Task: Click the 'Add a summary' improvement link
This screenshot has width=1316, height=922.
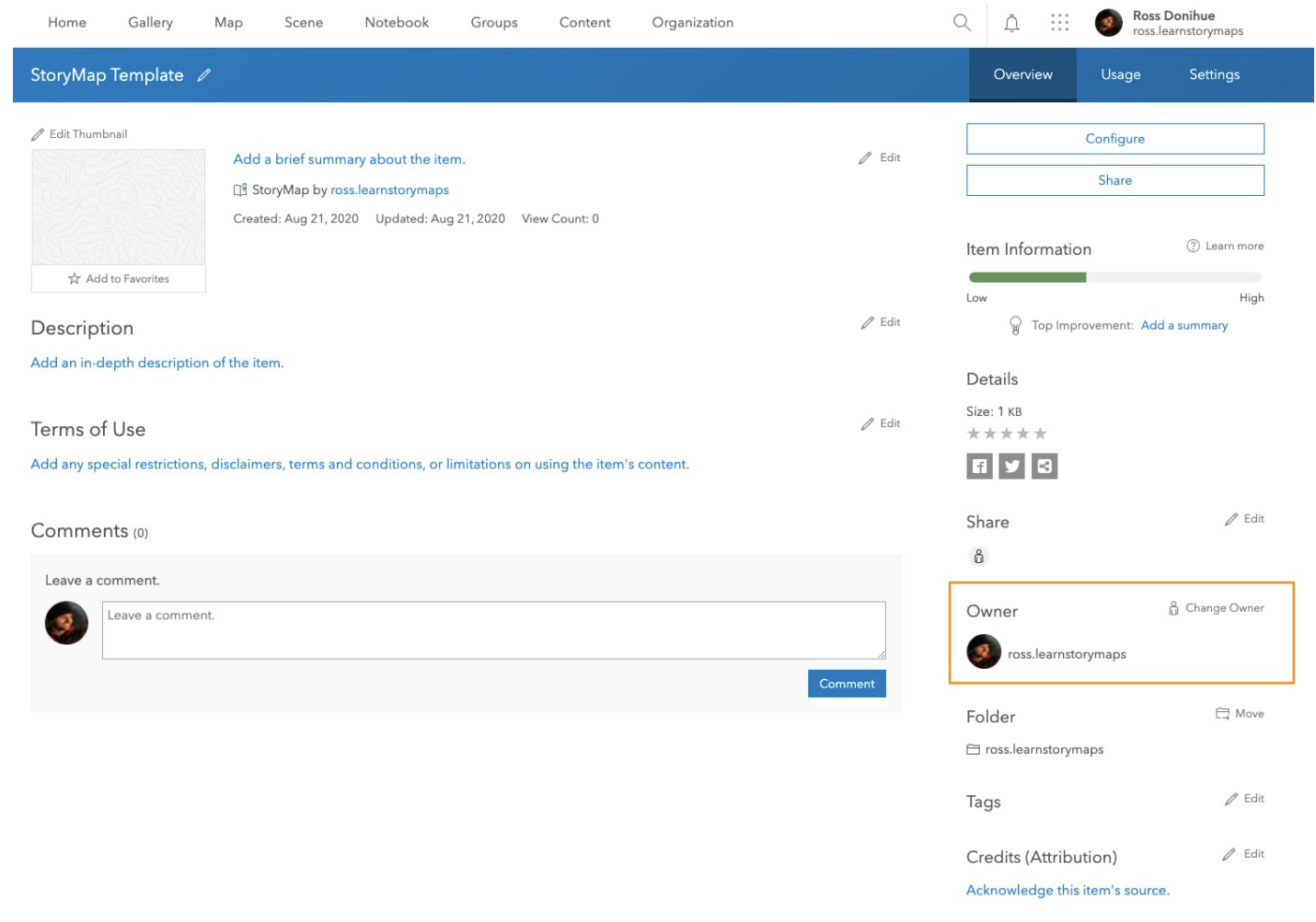Action: pyautogui.click(x=1184, y=326)
